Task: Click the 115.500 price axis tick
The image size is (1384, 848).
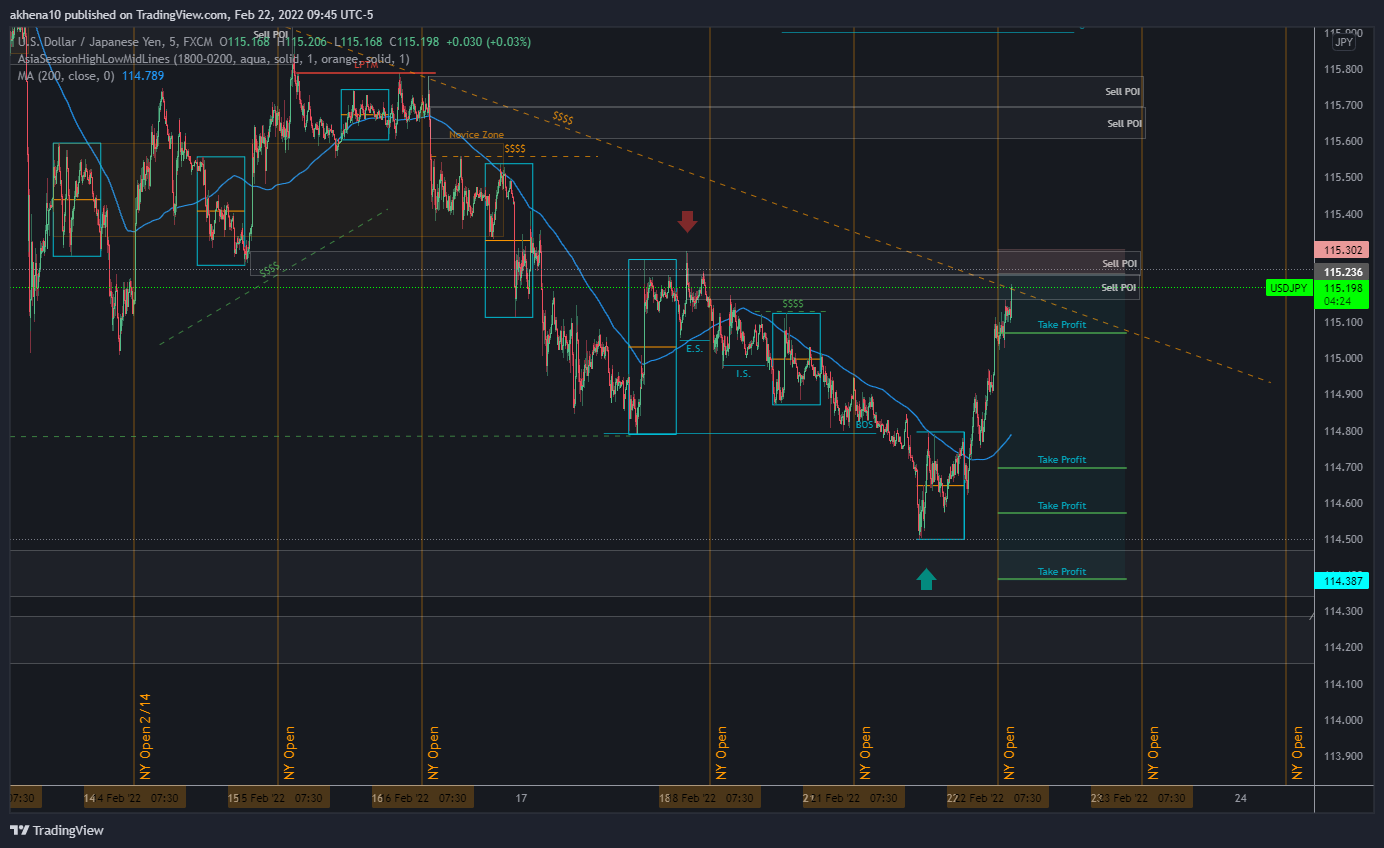Action: pyautogui.click(x=1341, y=178)
